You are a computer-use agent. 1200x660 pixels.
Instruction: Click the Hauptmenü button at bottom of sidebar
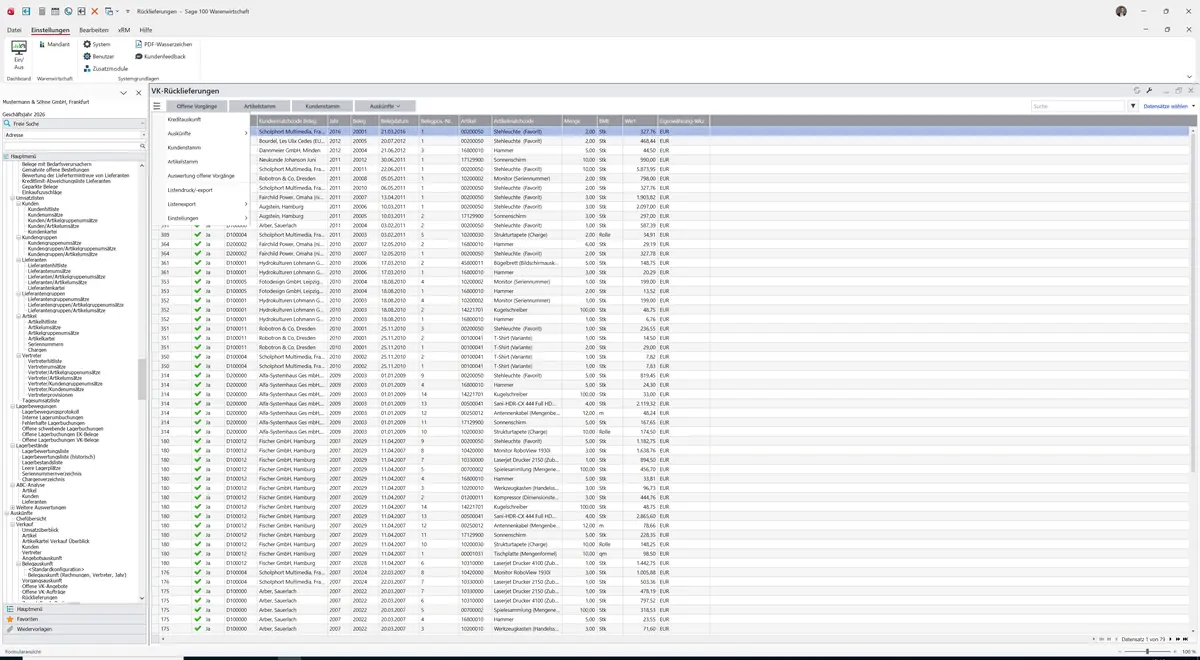pos(74,609)
